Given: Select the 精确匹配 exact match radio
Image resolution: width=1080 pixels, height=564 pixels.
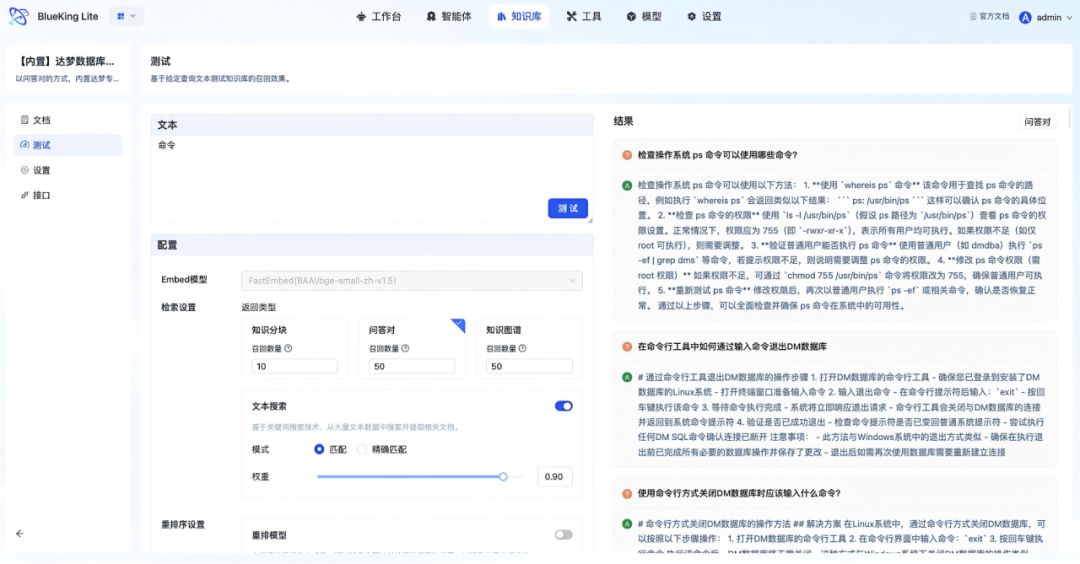Looking at the screenshot, I should coord(362,450).
